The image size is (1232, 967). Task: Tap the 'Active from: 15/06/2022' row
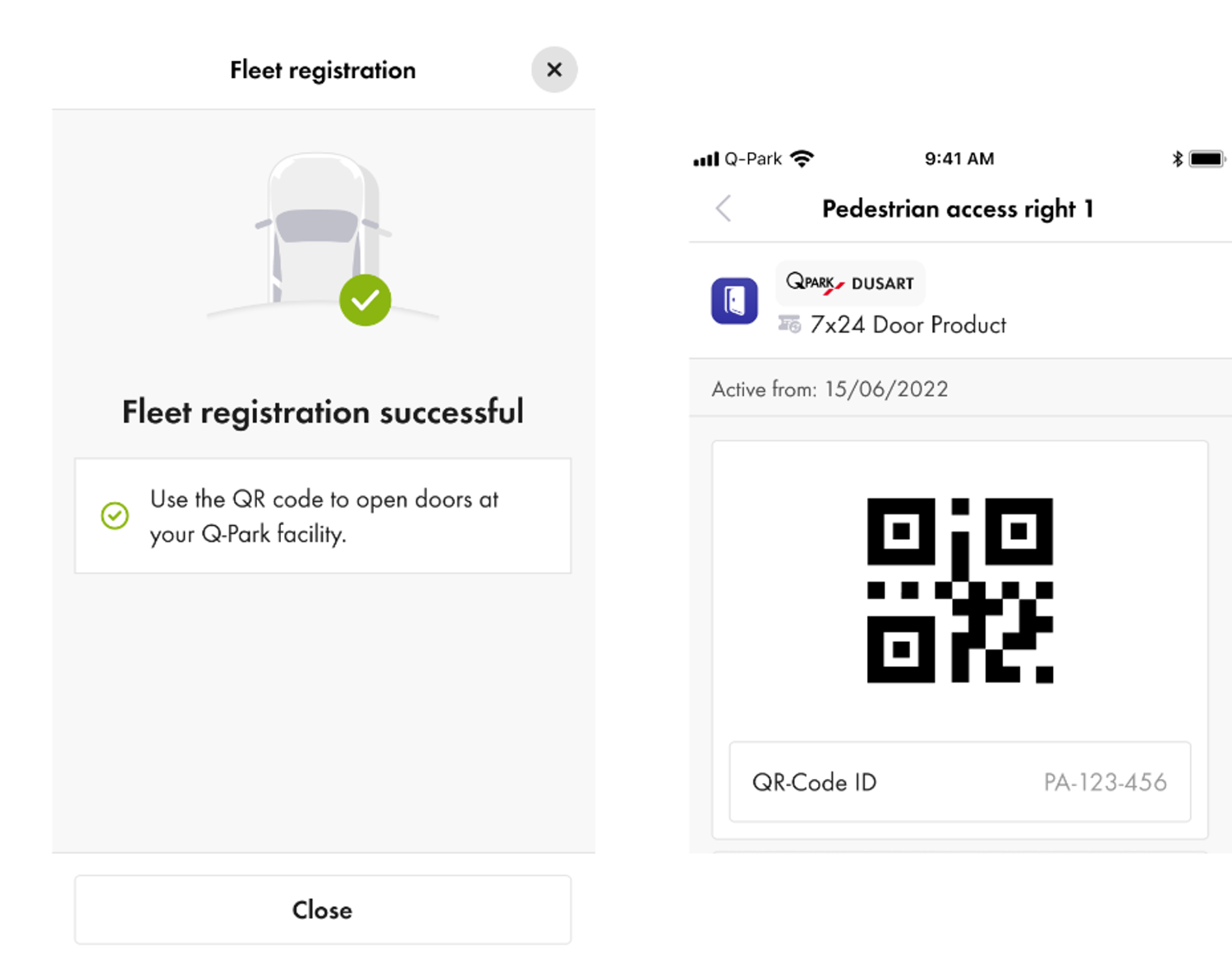pyautogui.click(x=830, y=389)
